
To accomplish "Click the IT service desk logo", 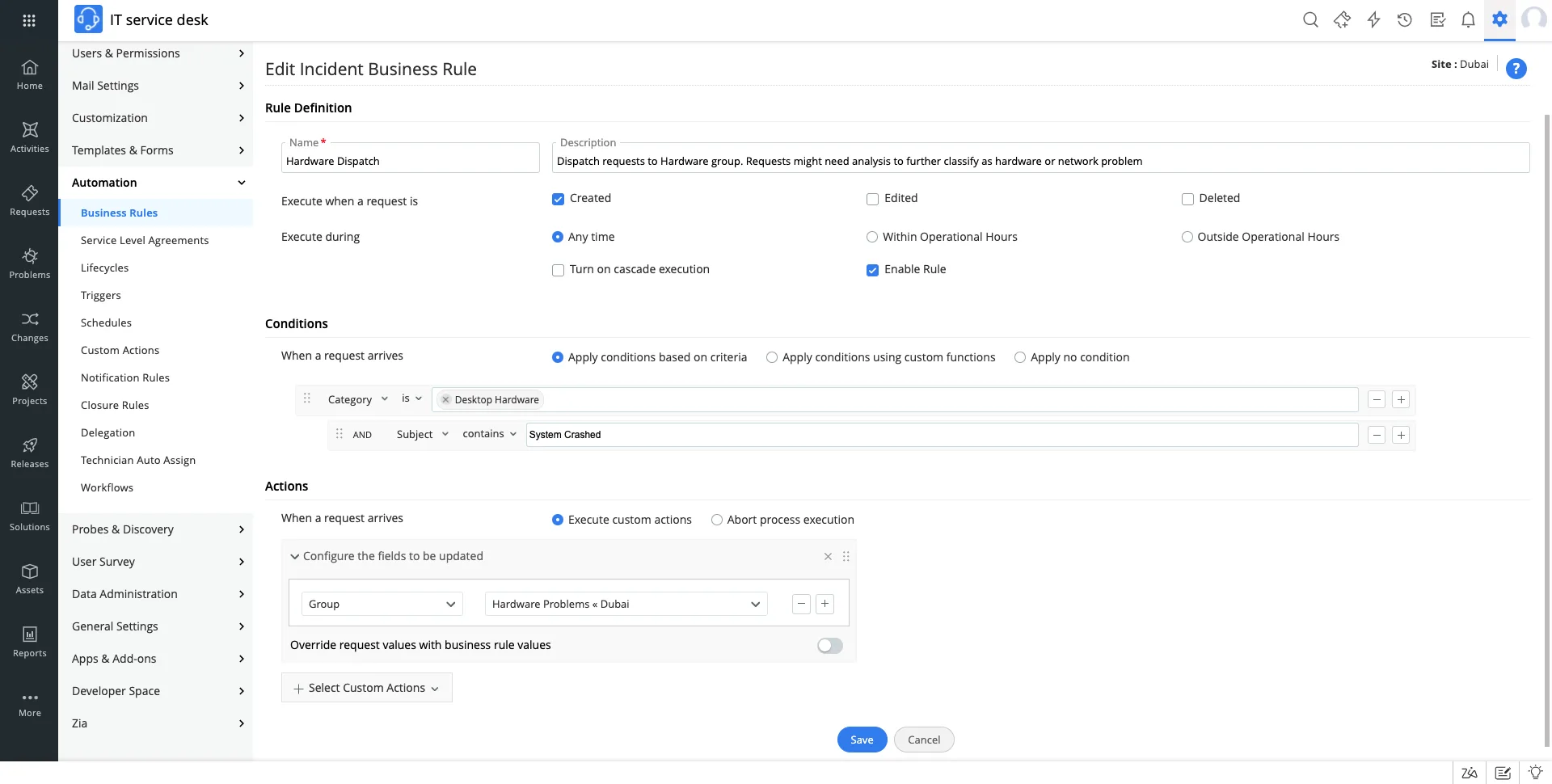I will (88, 19).
